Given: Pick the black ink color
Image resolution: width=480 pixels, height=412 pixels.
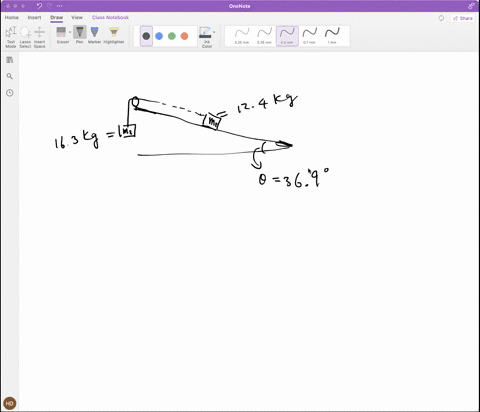Looking at the screenshot, I should click(x=146, y=36).
